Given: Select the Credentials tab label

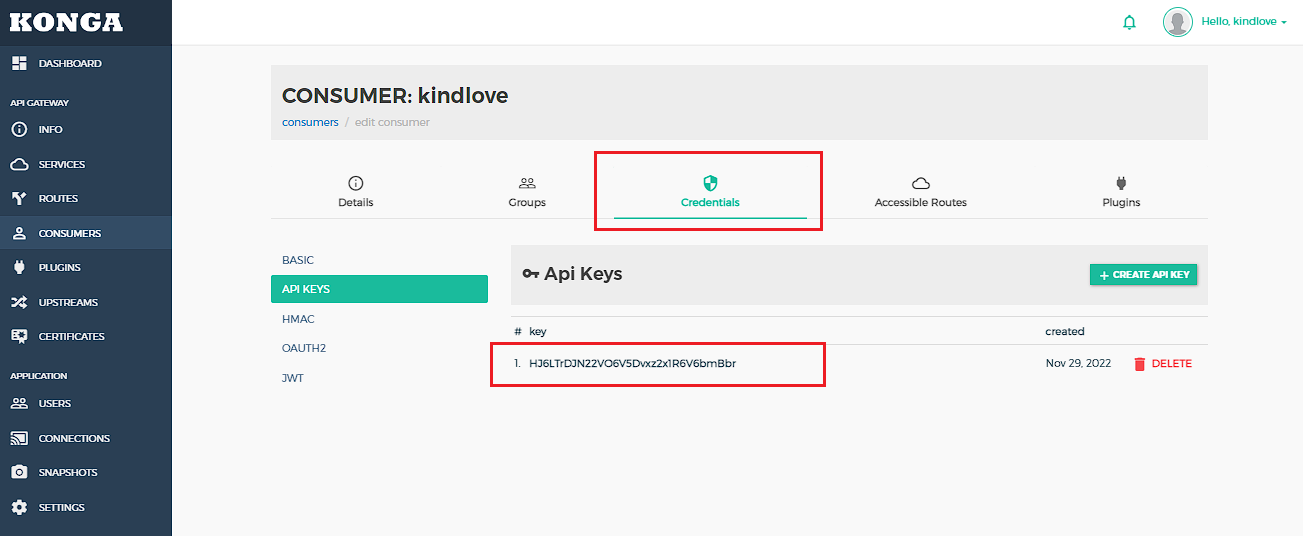Looking at the screenshot, I should click(710, 202).
